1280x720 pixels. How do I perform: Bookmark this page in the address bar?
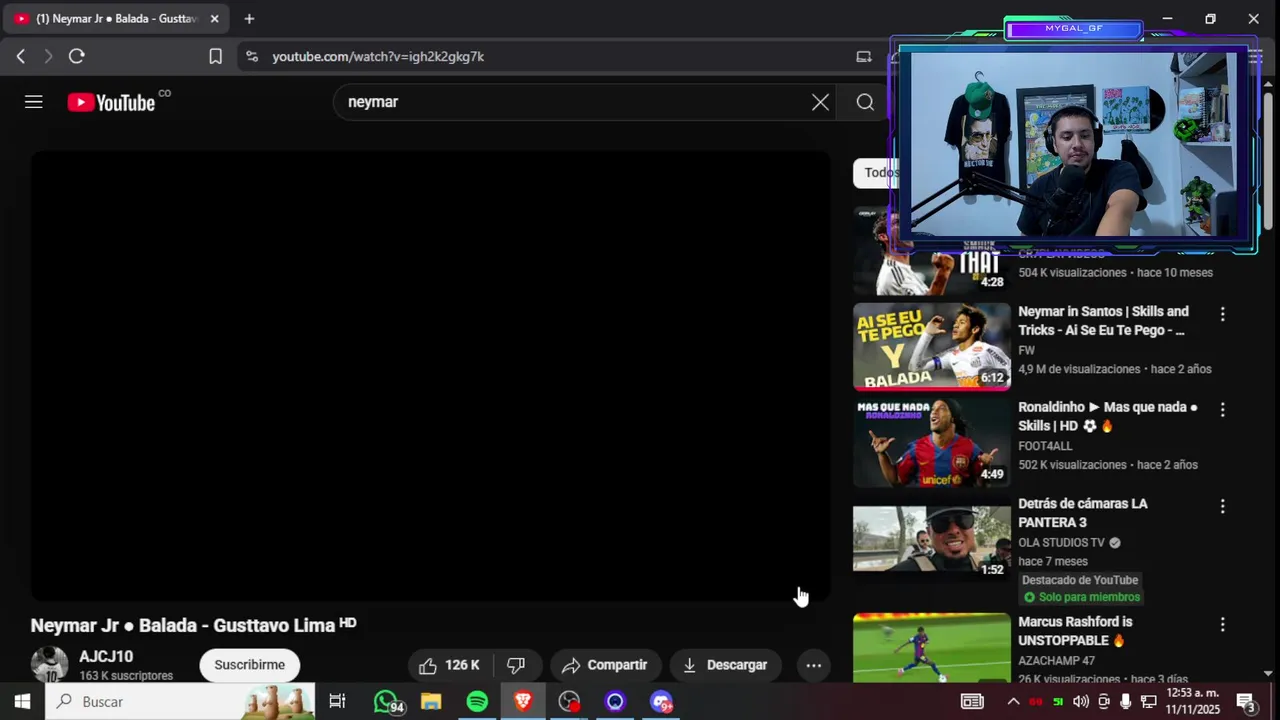215,57
